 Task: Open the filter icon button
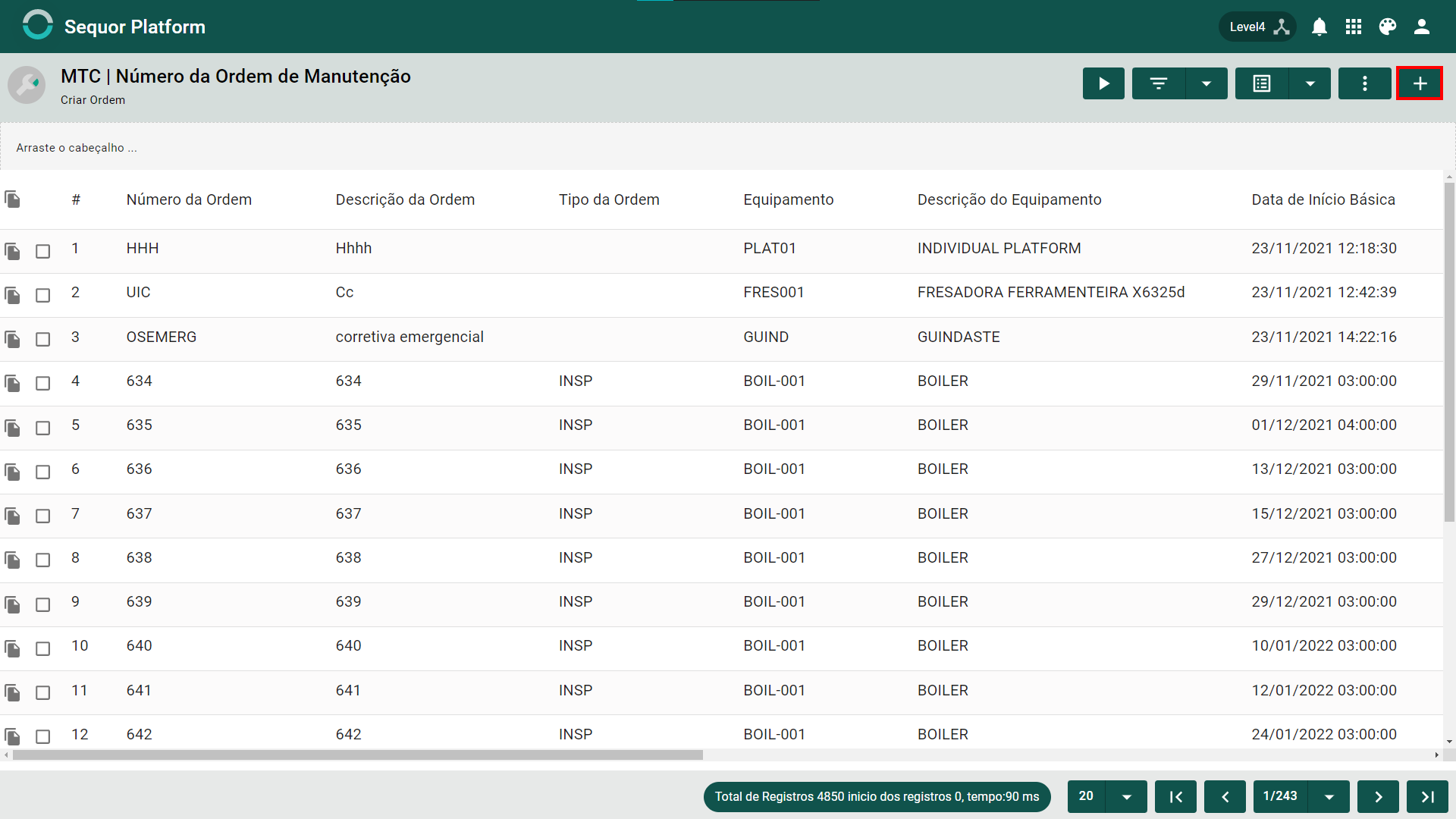tap(1158, 83)
